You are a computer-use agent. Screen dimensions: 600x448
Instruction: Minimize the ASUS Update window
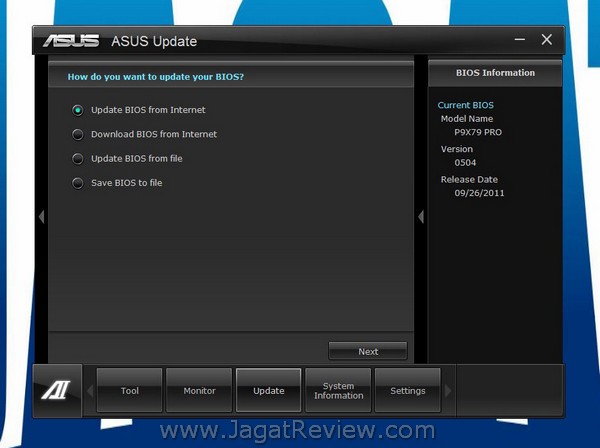pyautogui.click(x=520, y=40)
